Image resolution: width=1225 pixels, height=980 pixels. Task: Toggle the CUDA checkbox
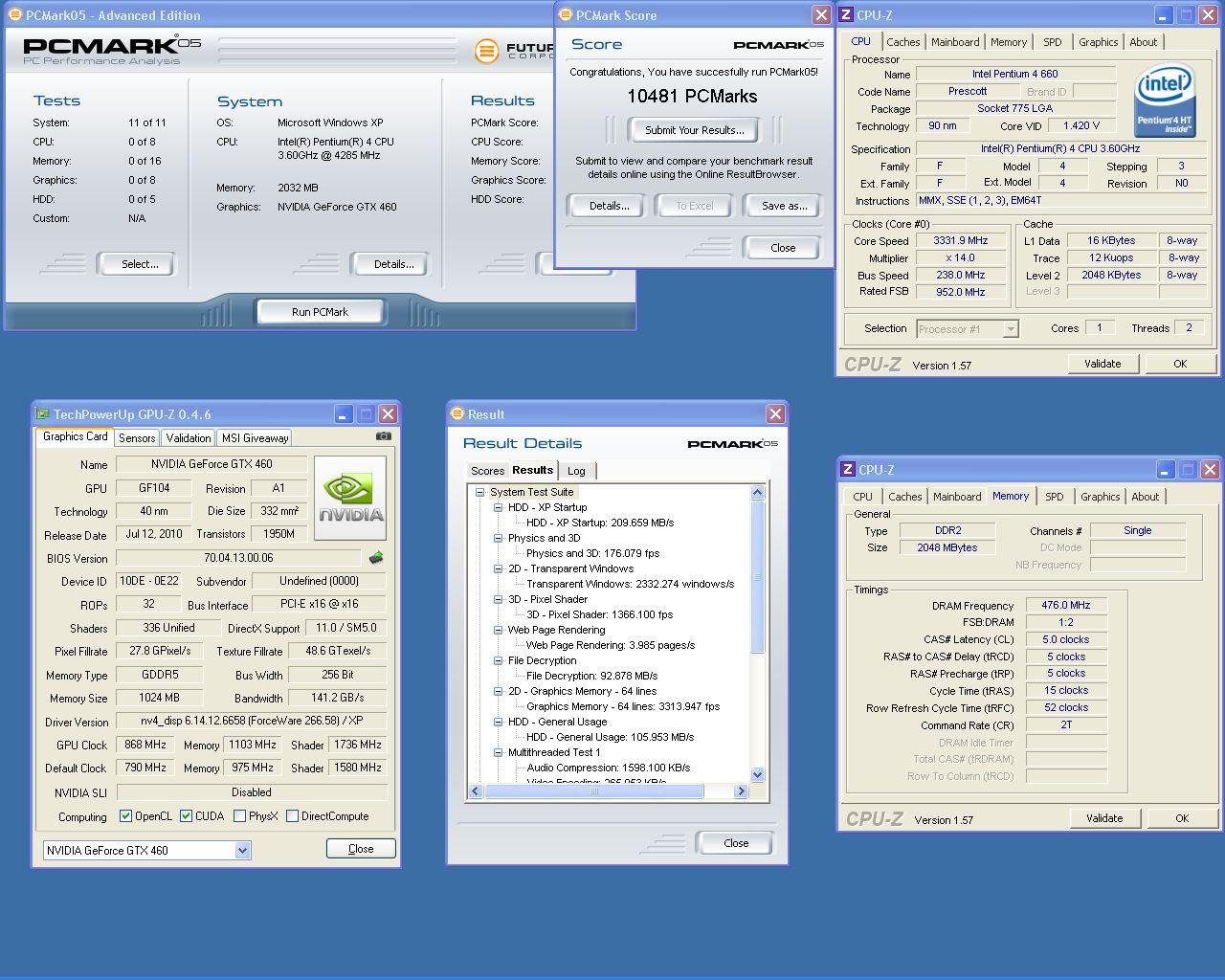(186, 816)
